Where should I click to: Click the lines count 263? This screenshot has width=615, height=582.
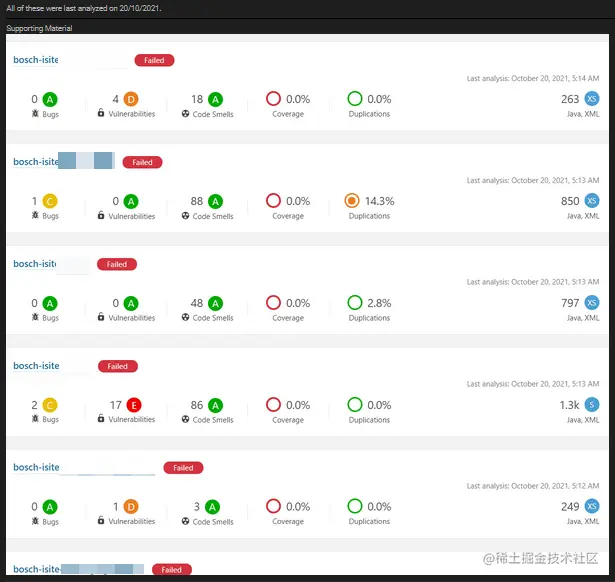click(x=570, y=99)
